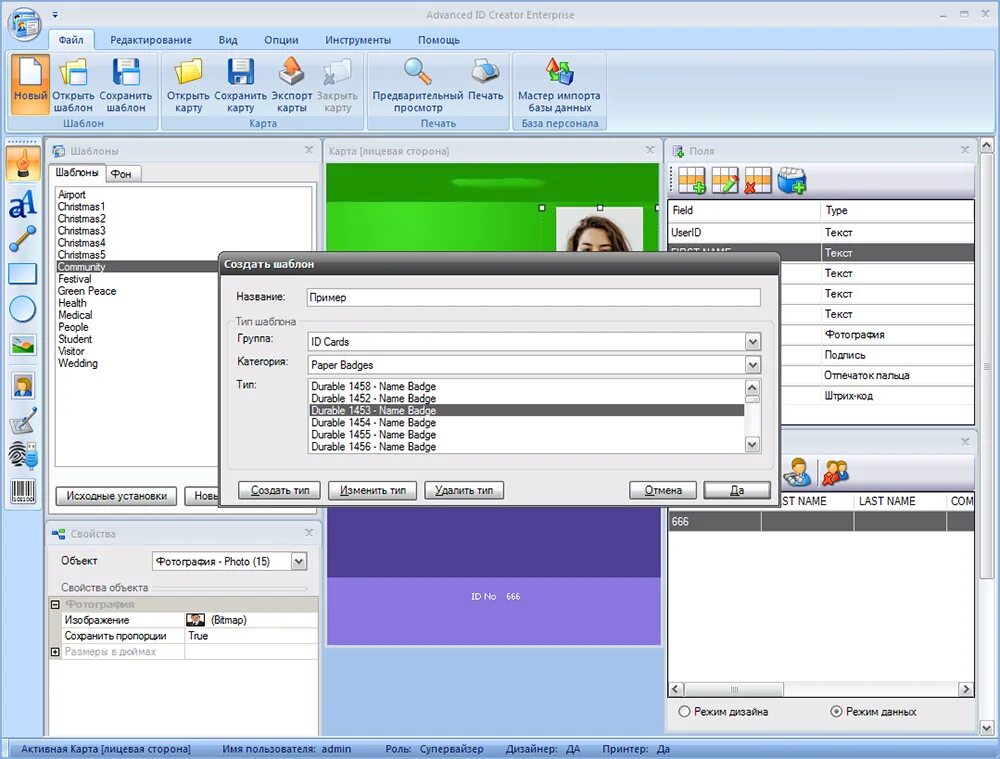Select the Barcode tool
The image size is (1000, 759).
pos(23,491)
